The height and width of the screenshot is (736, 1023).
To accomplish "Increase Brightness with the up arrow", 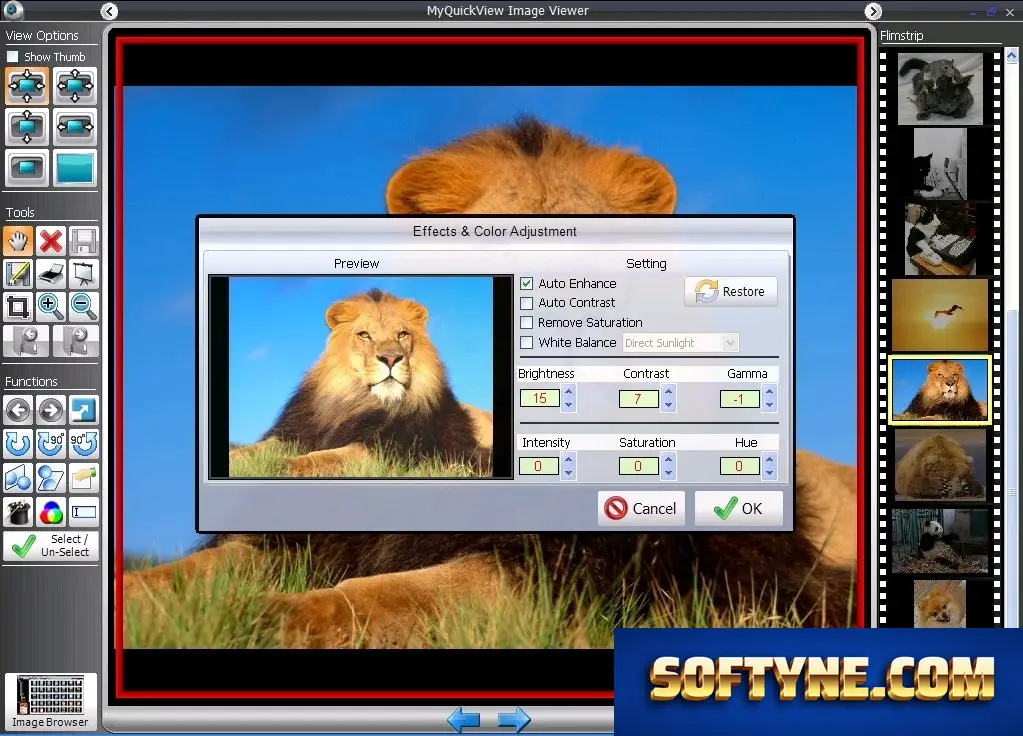I will pos(568,391).
